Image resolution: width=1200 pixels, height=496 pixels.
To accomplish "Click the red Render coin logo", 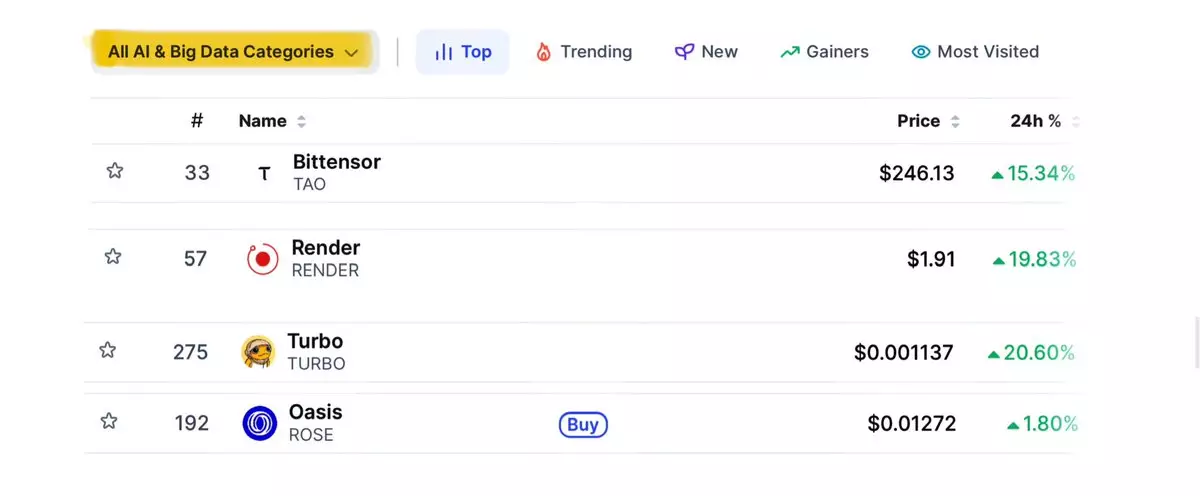I will 263,259.
